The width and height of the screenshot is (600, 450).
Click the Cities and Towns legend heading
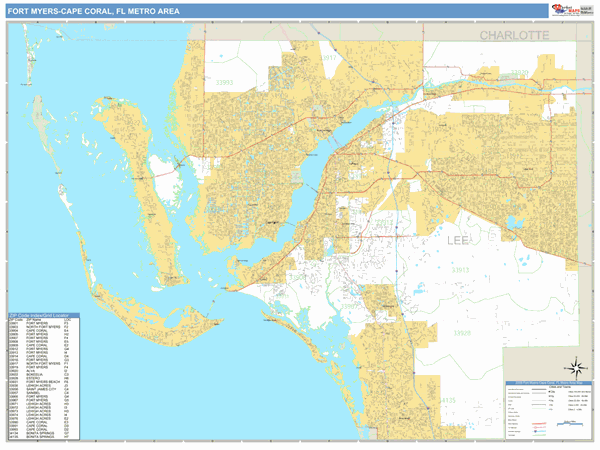(x=557, y=389)
